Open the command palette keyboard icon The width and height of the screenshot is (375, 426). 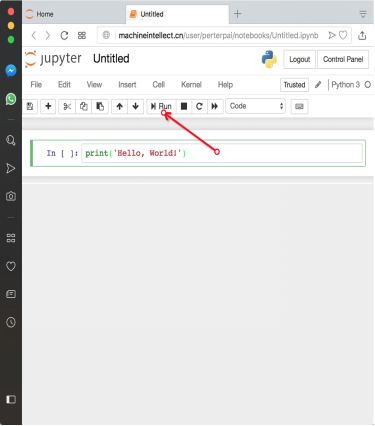[299, 107]
